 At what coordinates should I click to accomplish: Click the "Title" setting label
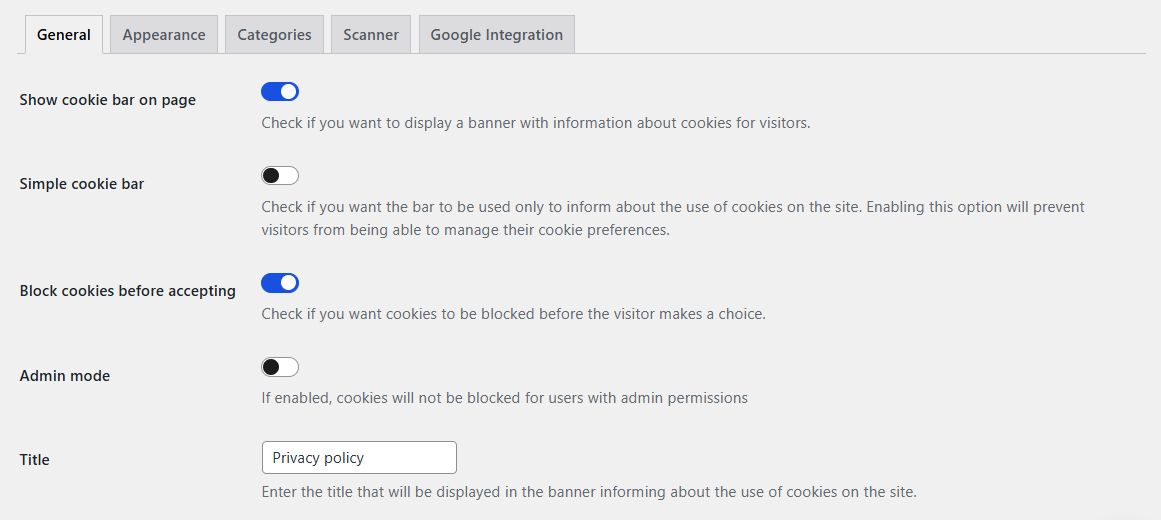(34, 460)
